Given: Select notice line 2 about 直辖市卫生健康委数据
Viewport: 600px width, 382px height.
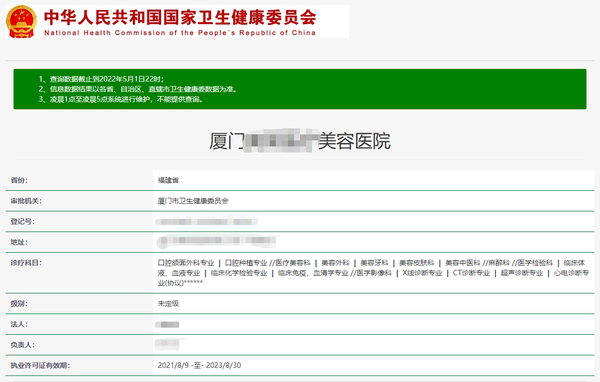Looking at the screenshot, I should click(138, 89).
